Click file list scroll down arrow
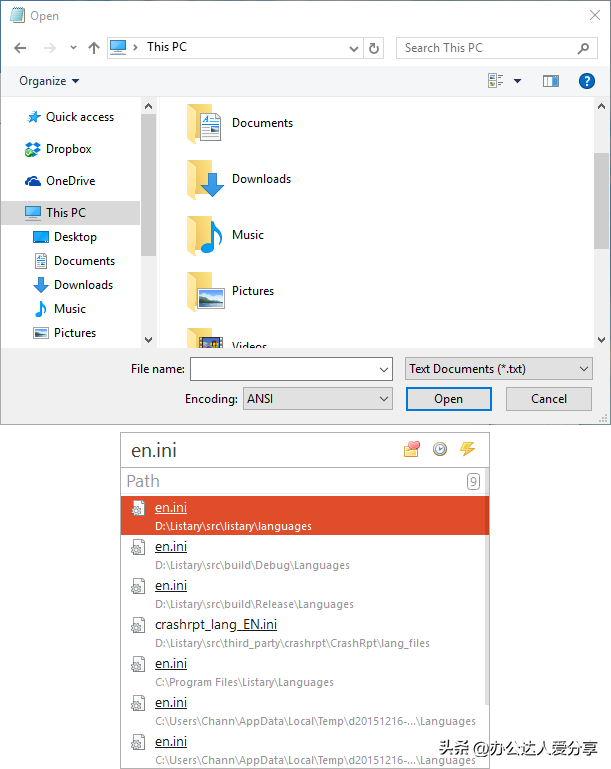 click(x=601, y=339)
